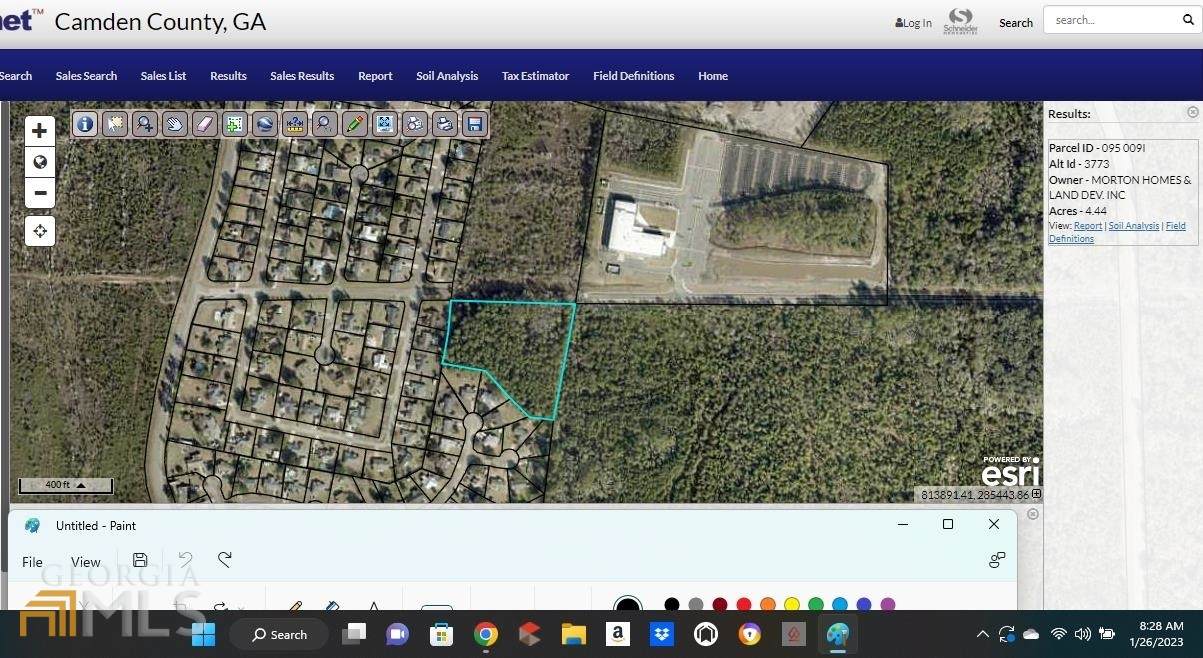Click the Log In link
Viewport: 1203px width, 658px height.
tap(914, 23)
